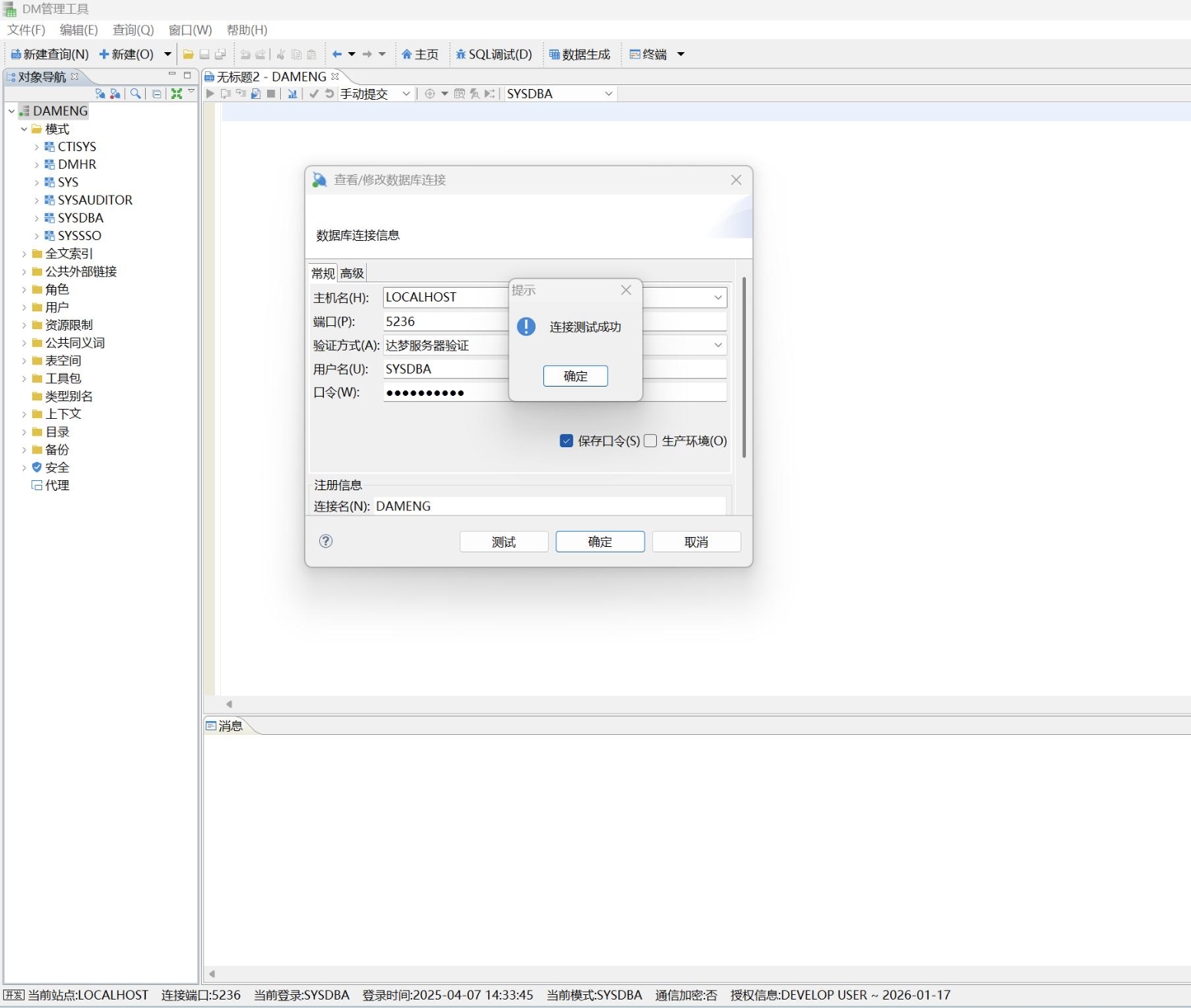Click the search magnifier icon in navigator

click(x=135, y=94)
